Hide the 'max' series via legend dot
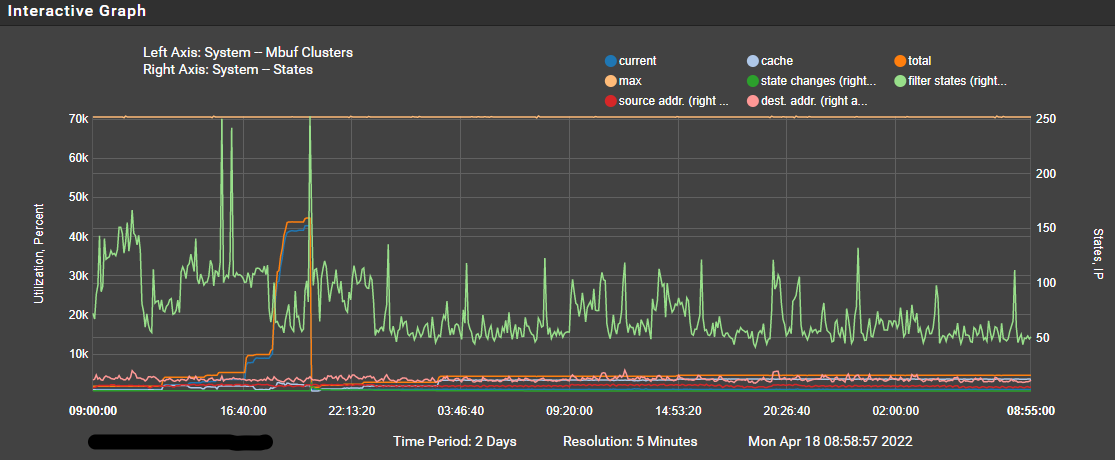Screen dimensions: 1115x460 pyautogui.click(x=609, y=81)
